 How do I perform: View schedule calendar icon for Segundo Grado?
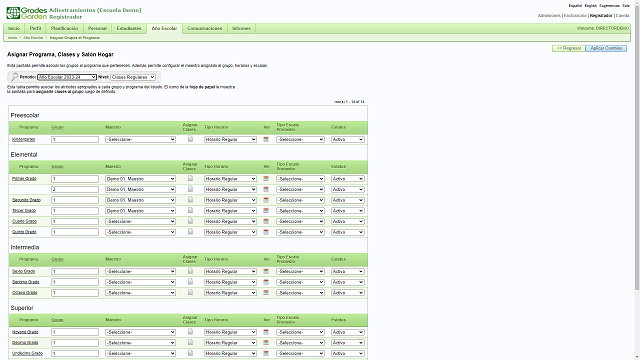pos(266,200)
